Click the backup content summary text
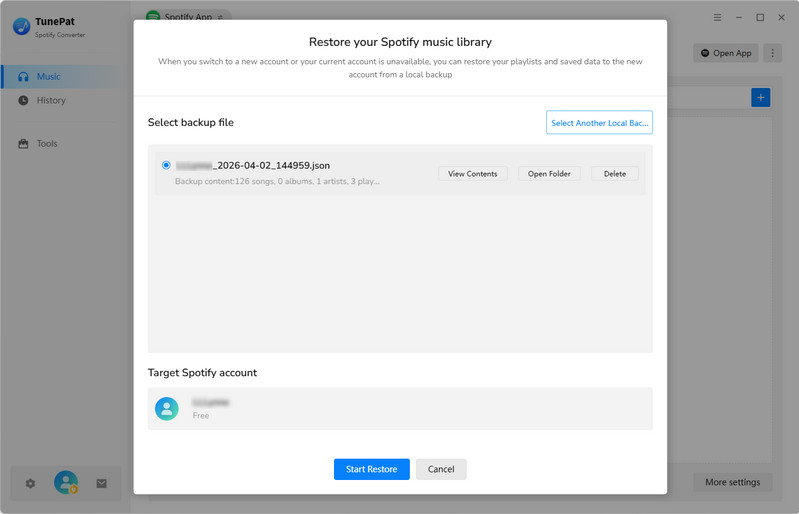The width and height of the screenshot is (799, 514). tap(277, 181)
